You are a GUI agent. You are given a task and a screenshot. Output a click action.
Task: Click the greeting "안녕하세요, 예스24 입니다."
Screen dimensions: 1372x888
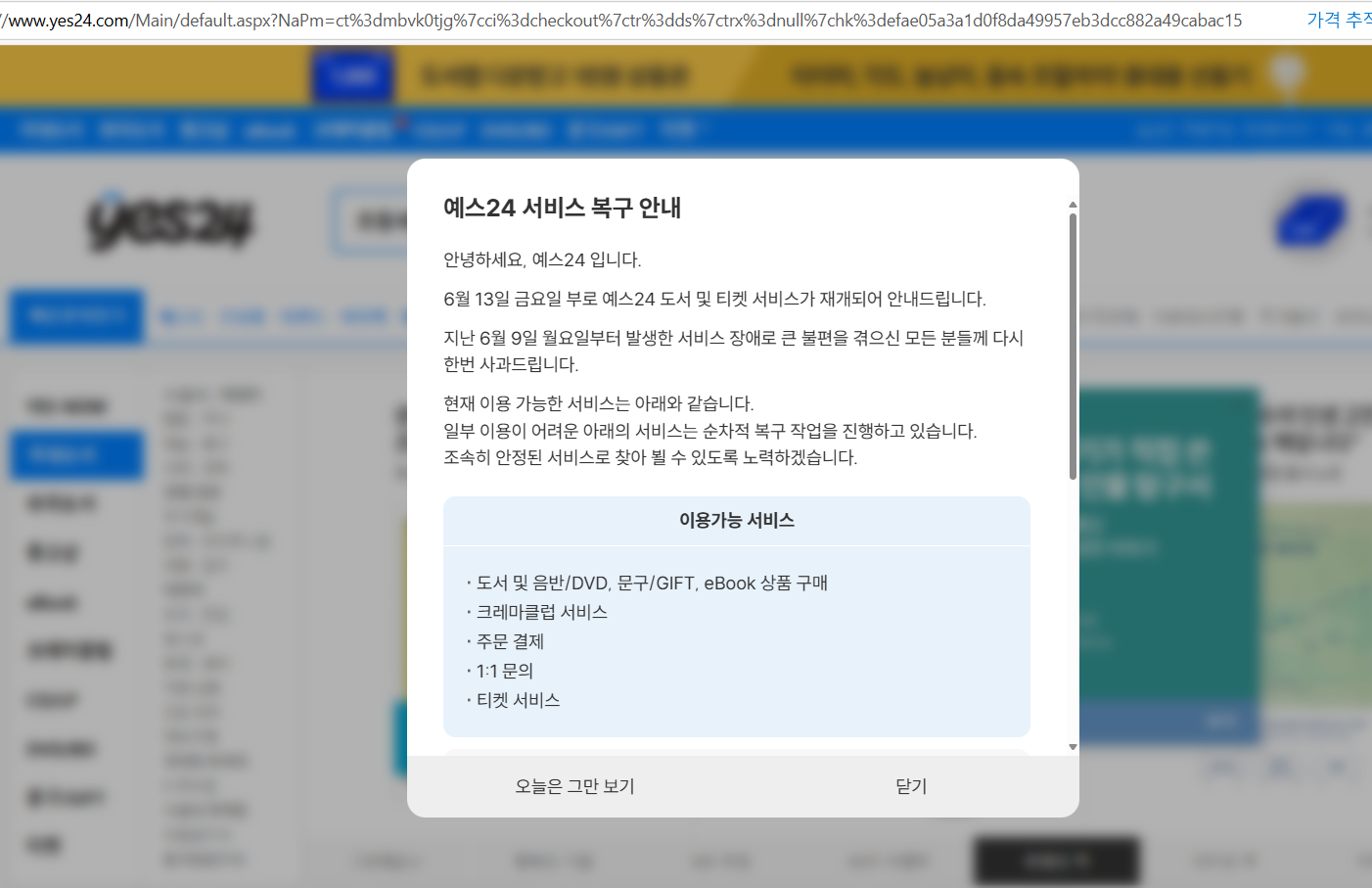click(542, 259)
